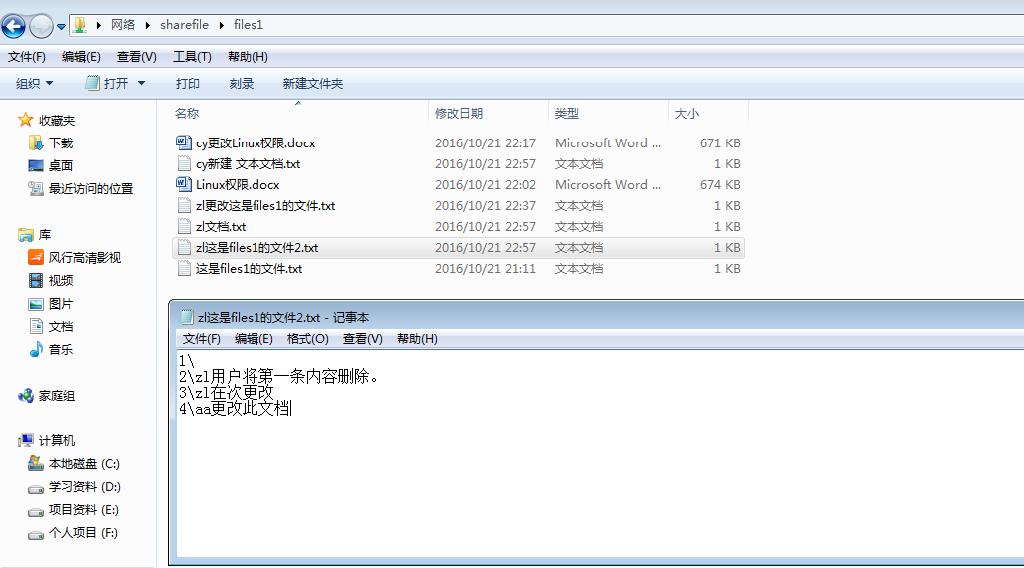Click date 2016/10/21 21:11 cell
The width and height of the screenshot is (1024, 568).
(x=485, y=268)
